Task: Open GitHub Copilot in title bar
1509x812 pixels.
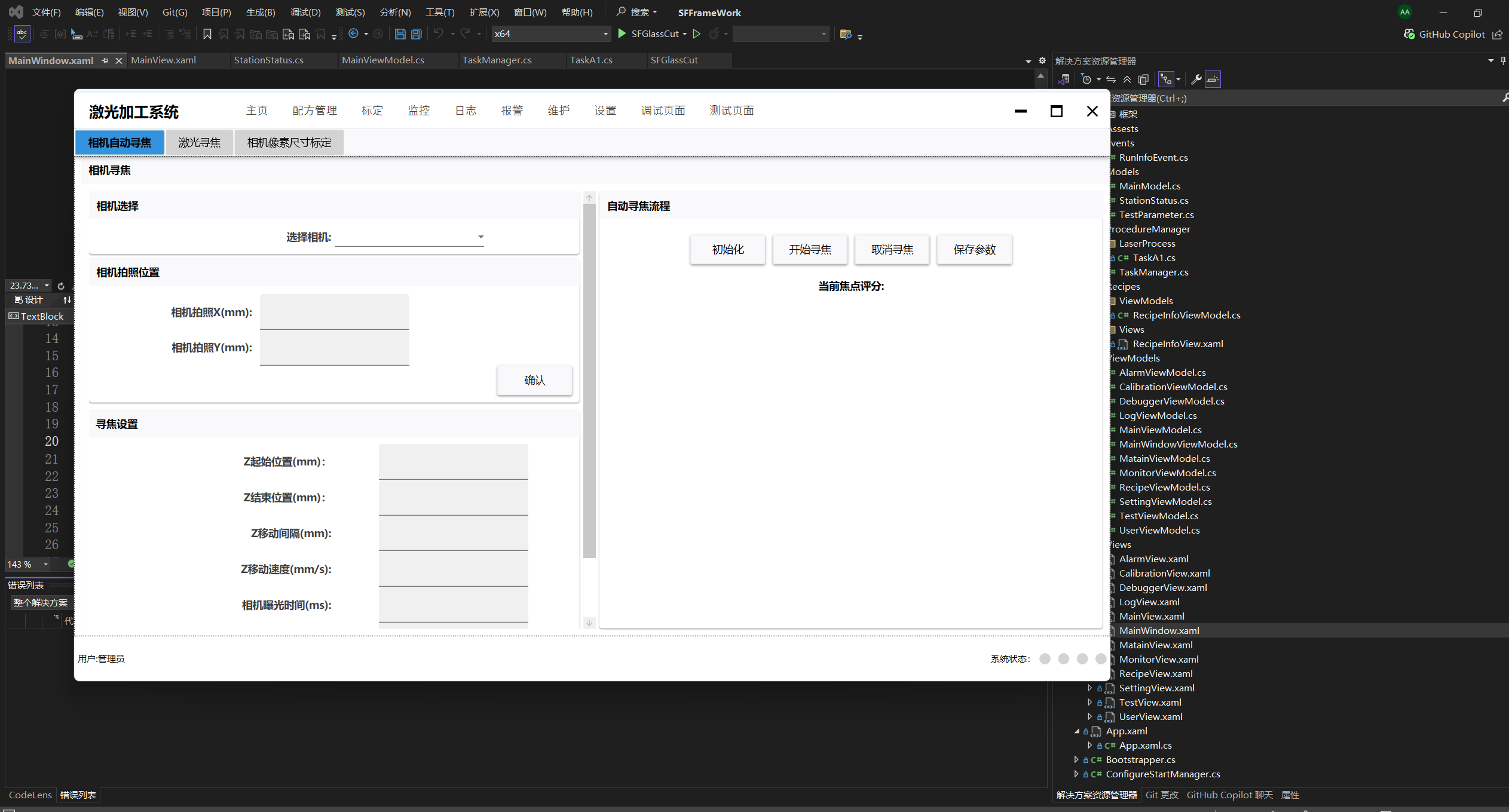Action: (x=1444, y=34)
